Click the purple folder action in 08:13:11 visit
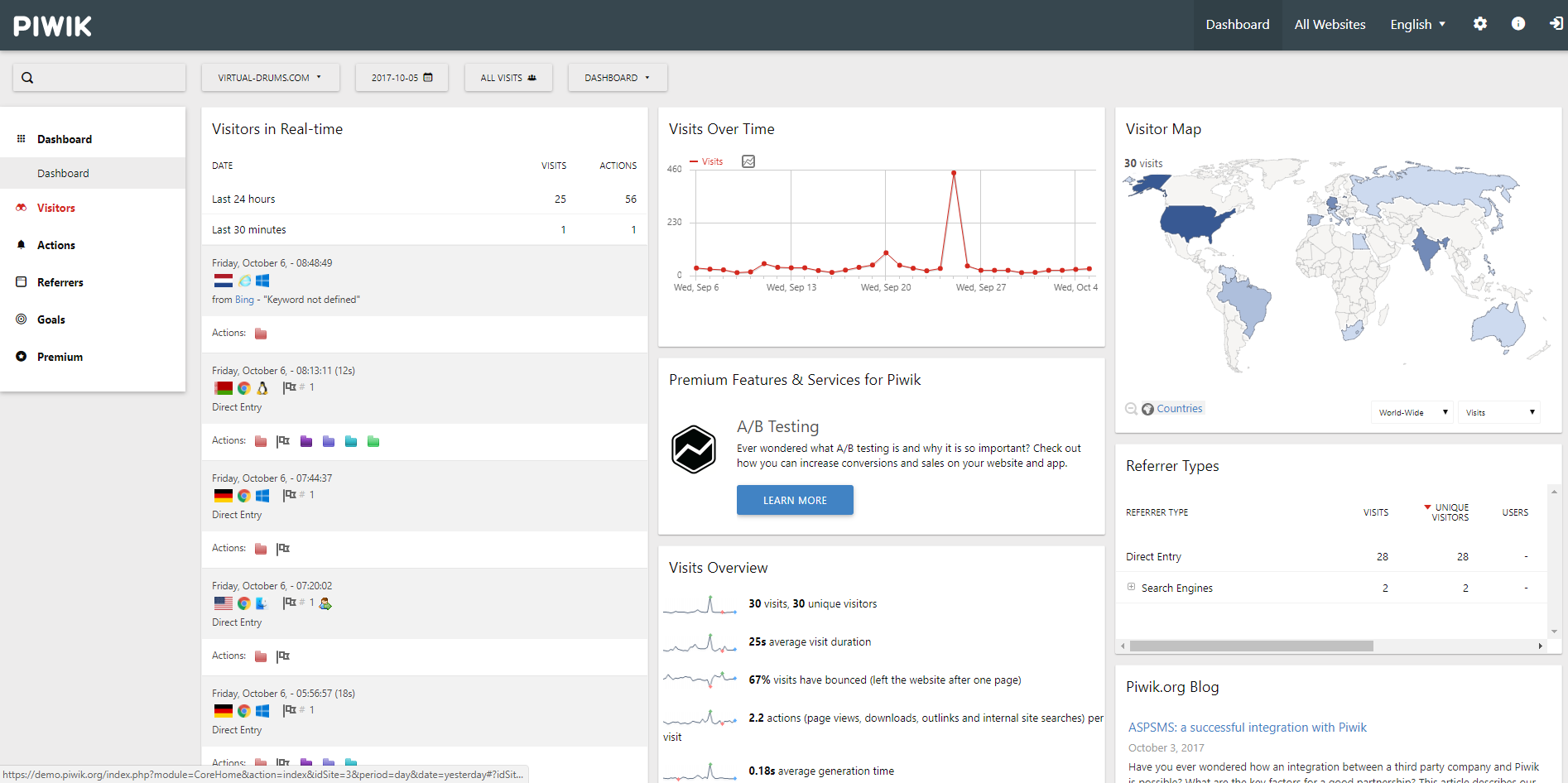Screen dimensions: 1568x783 (x=306, y=441)
